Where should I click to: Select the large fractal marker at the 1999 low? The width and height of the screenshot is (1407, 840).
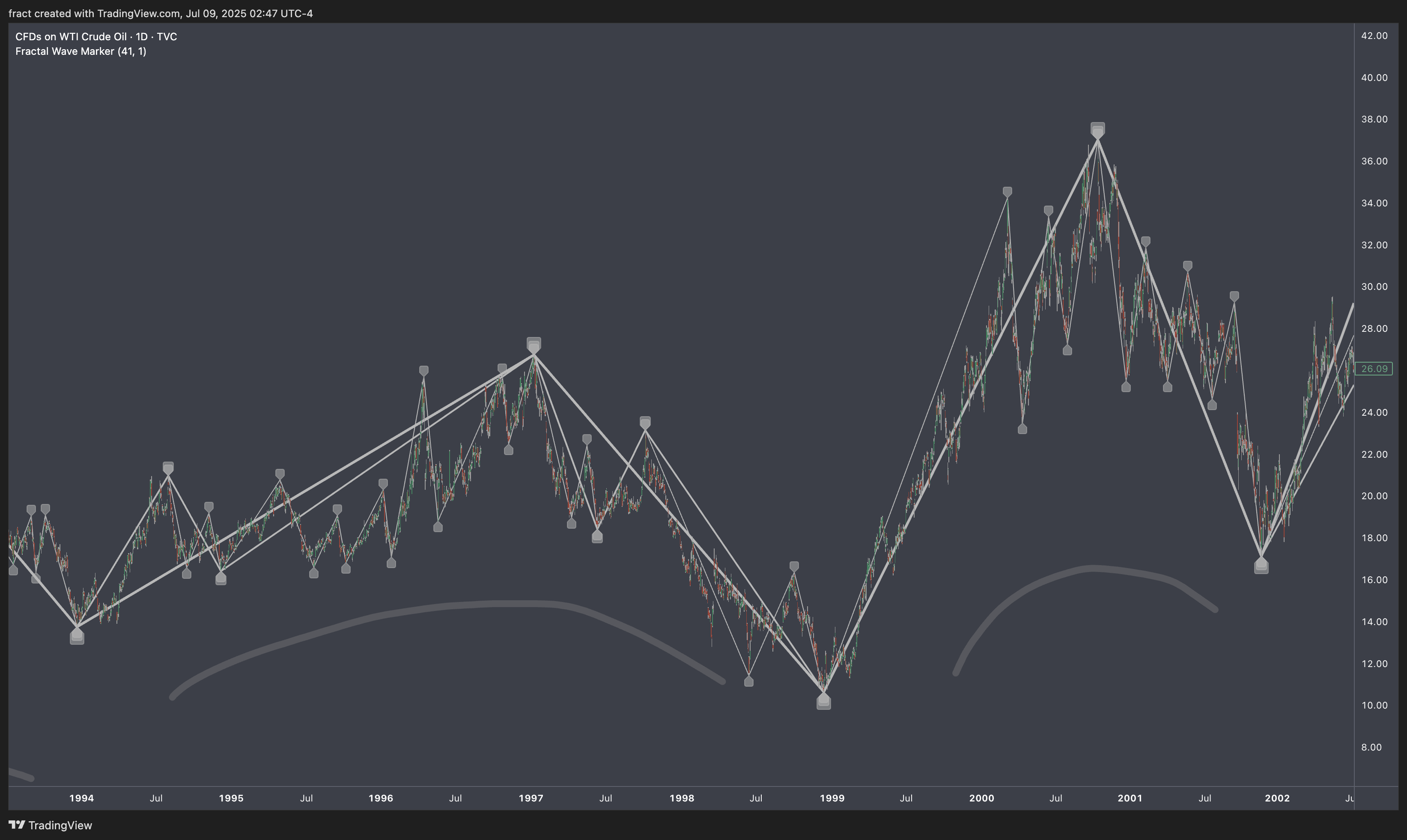(x=823, y=702)
